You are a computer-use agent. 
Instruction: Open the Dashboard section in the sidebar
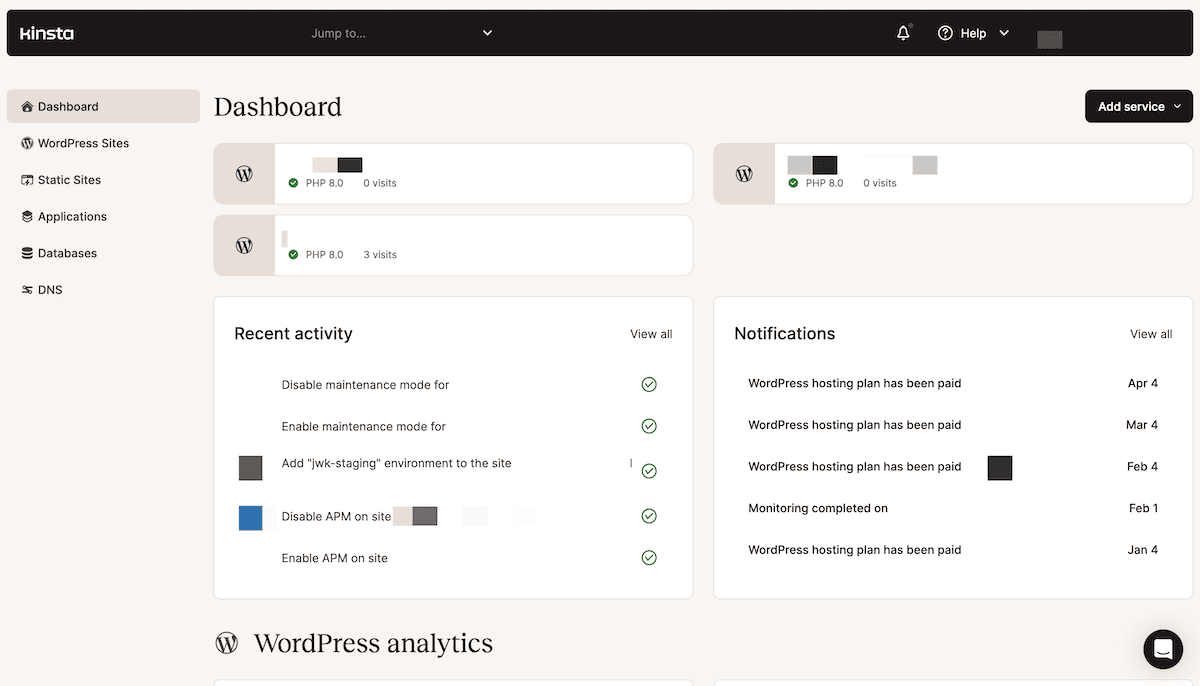pos(69,106)
